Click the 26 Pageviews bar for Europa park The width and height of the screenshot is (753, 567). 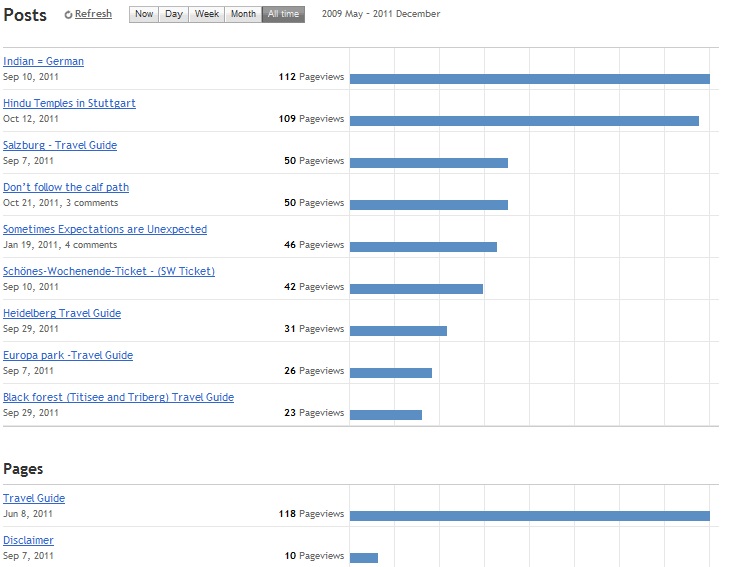(391, 373)
